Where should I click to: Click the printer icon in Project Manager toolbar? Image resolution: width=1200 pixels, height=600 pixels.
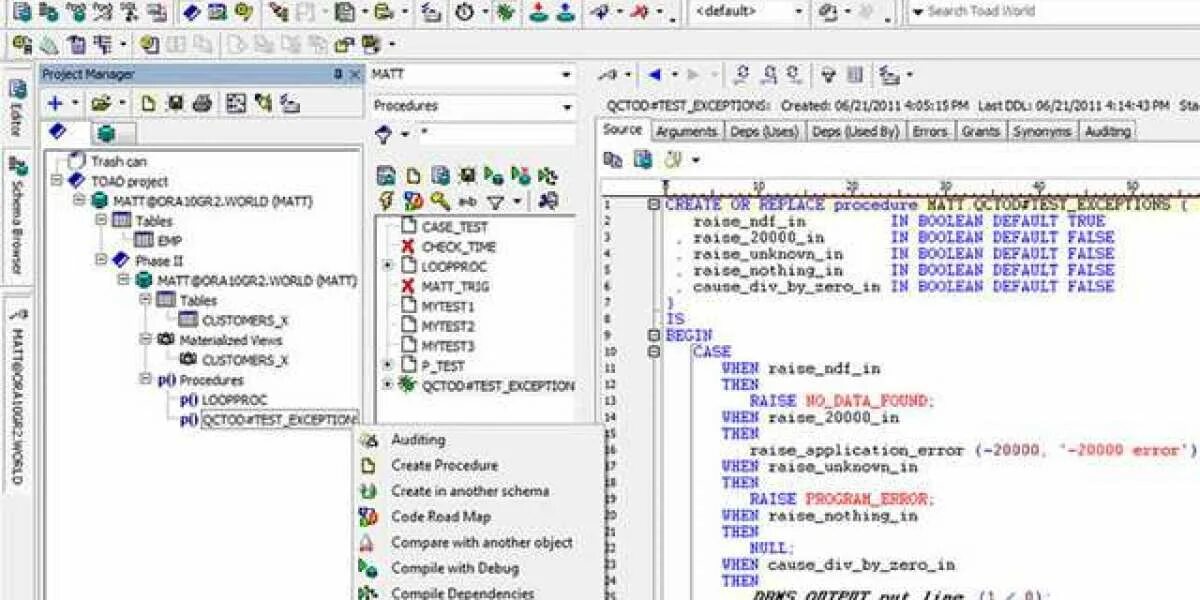click(x=203, y=103)
